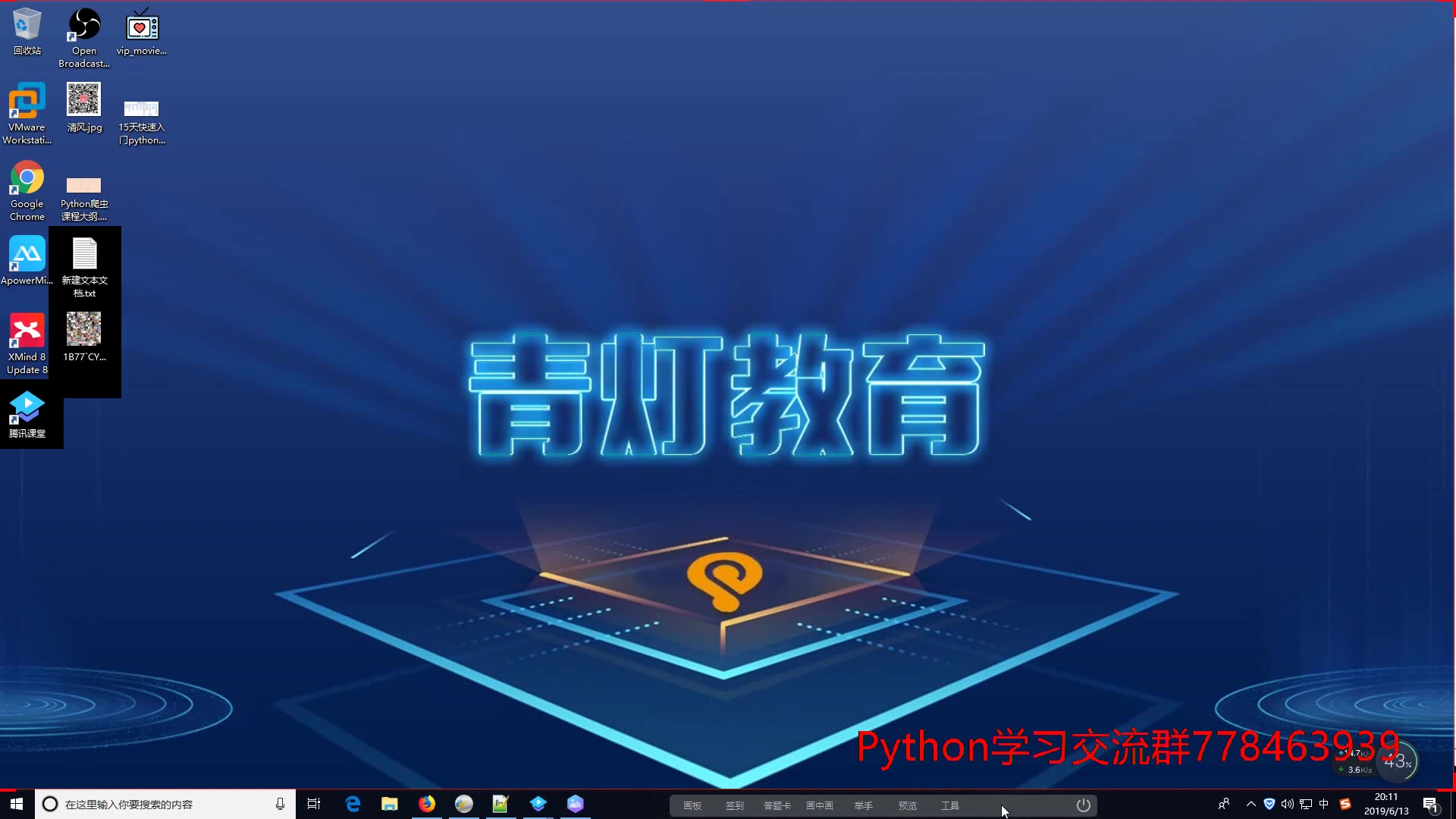Toggle speaker/audio in system tray
The height and width of the screenshot is (819, 1456).
tap(1287, 804)
